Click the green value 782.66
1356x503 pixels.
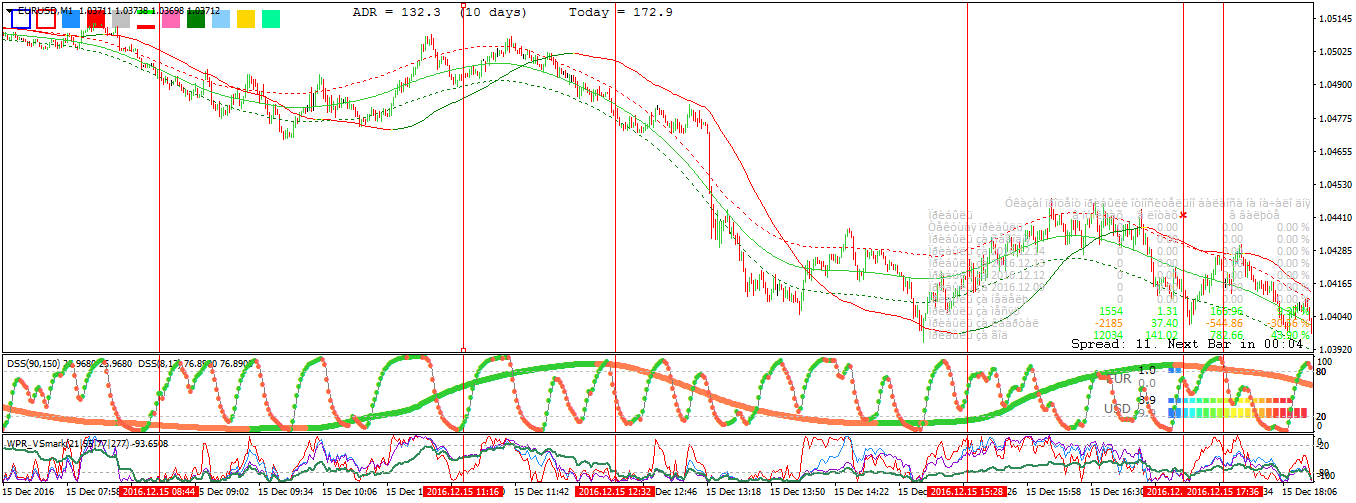(x=1226, y=335)
